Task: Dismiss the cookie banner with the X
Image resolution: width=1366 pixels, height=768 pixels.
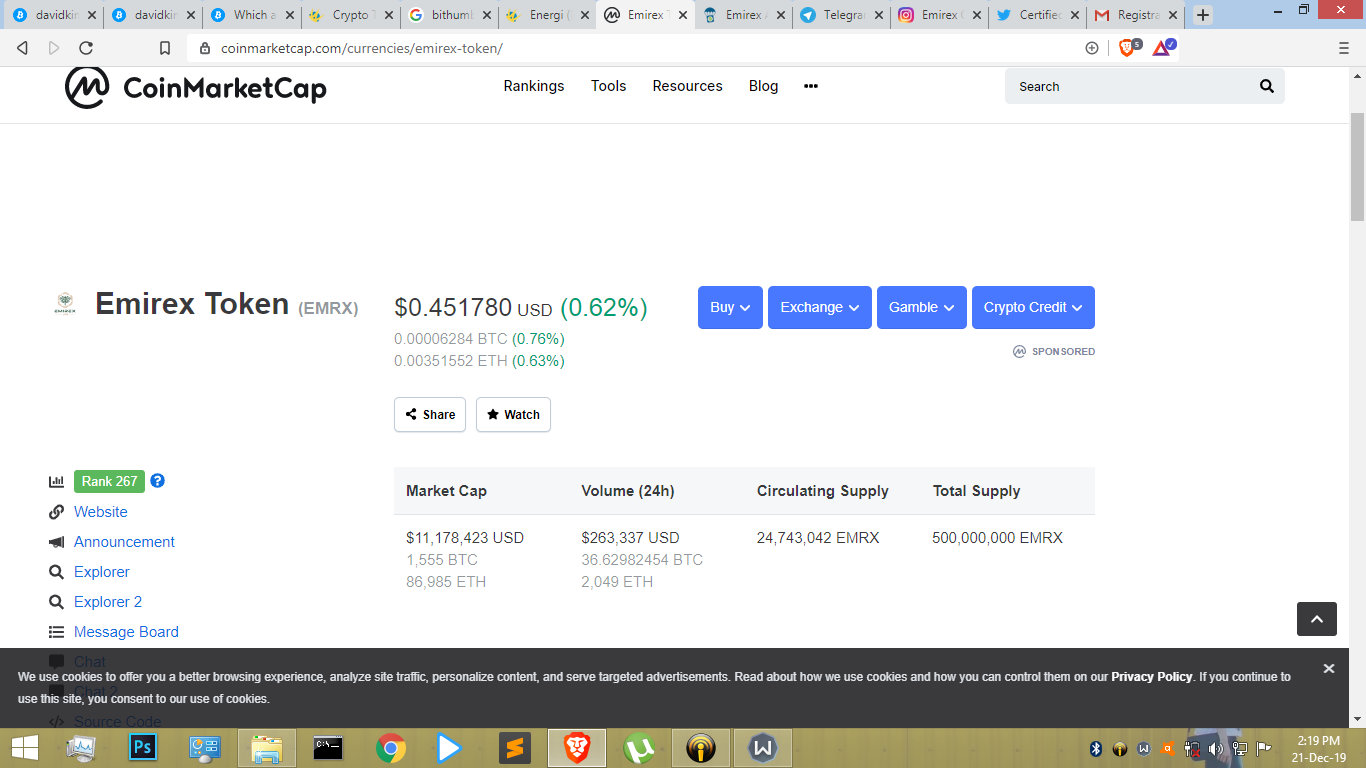Action: pos(1329,668)
